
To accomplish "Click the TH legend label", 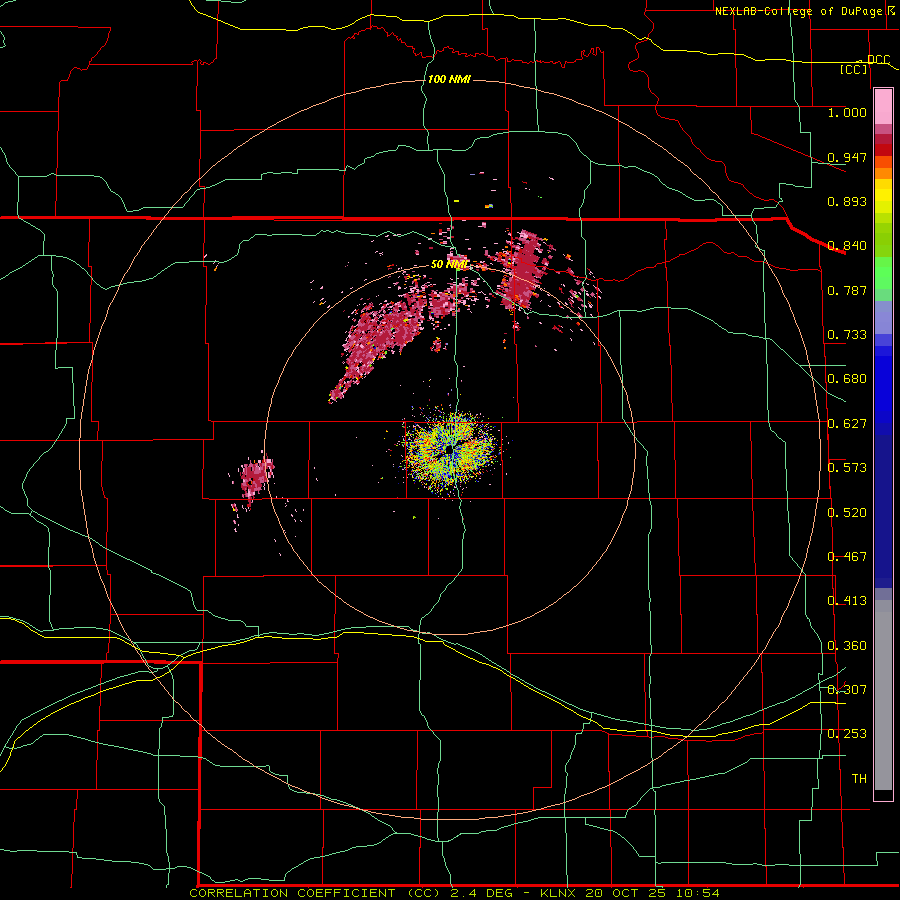I will click(x=859, y=779).
